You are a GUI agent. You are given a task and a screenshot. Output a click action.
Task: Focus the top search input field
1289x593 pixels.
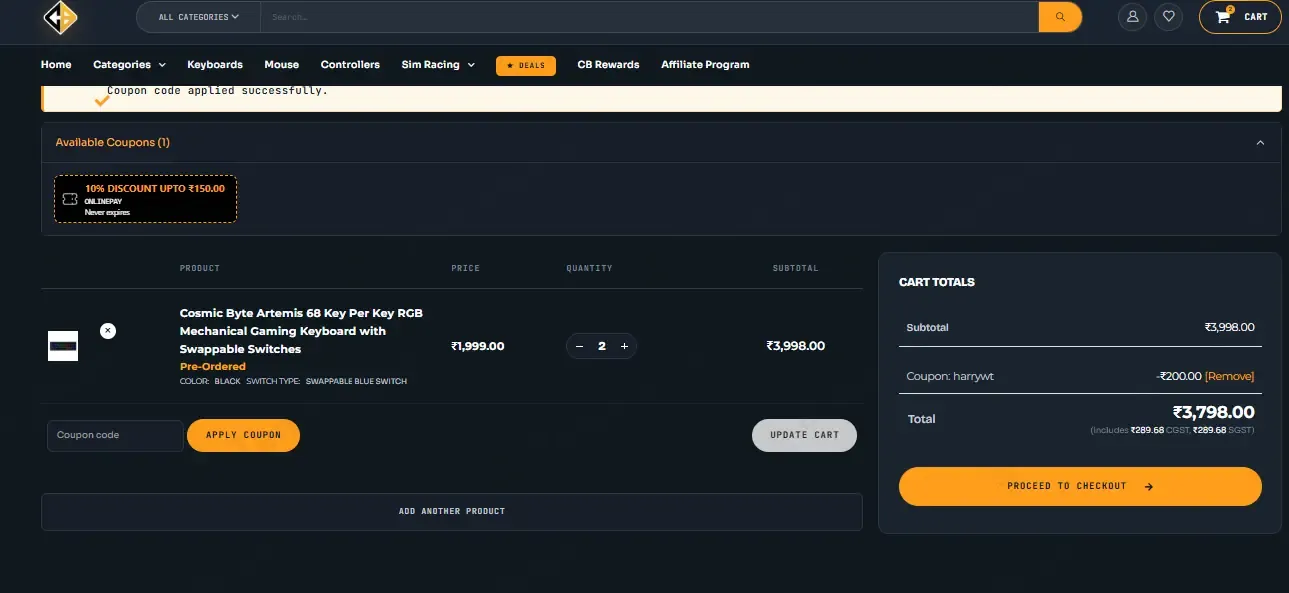[650, 17]
